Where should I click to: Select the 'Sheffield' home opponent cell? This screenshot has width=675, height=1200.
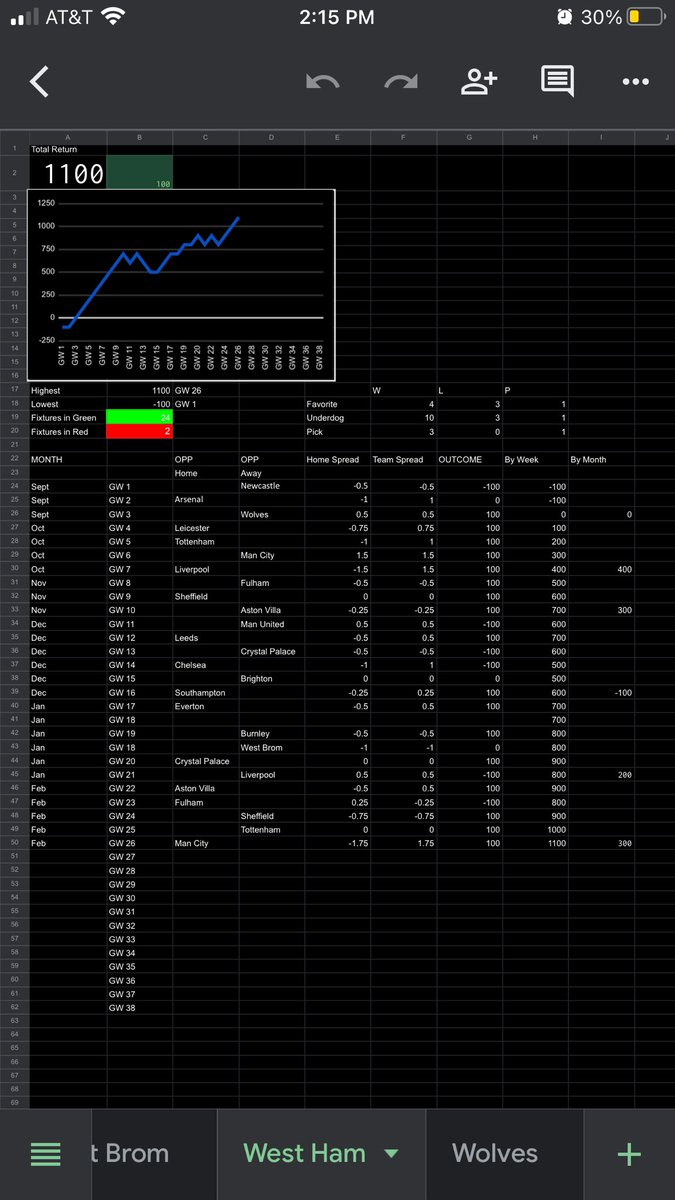click(205, 597)
